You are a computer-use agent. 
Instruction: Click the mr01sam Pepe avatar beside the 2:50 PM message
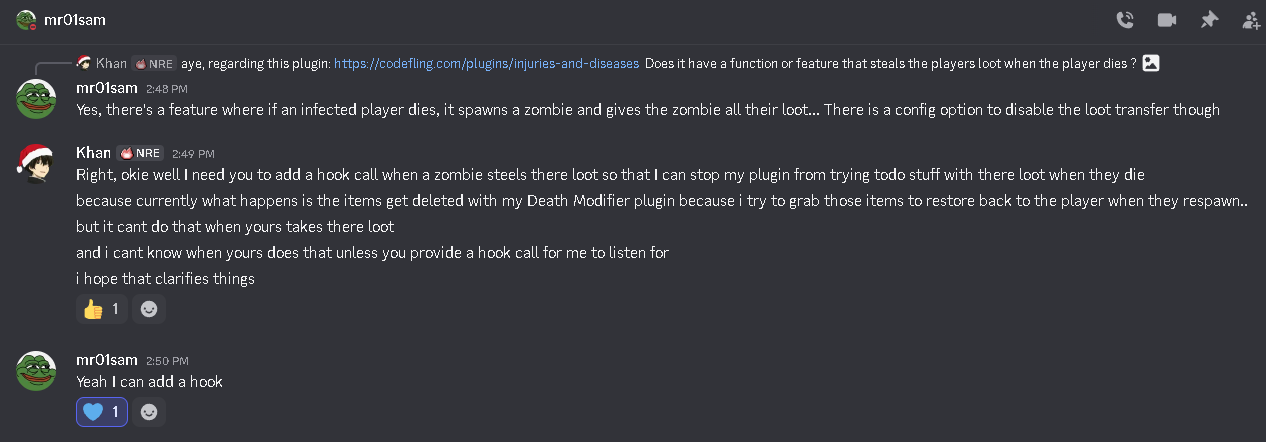(35, 370)
